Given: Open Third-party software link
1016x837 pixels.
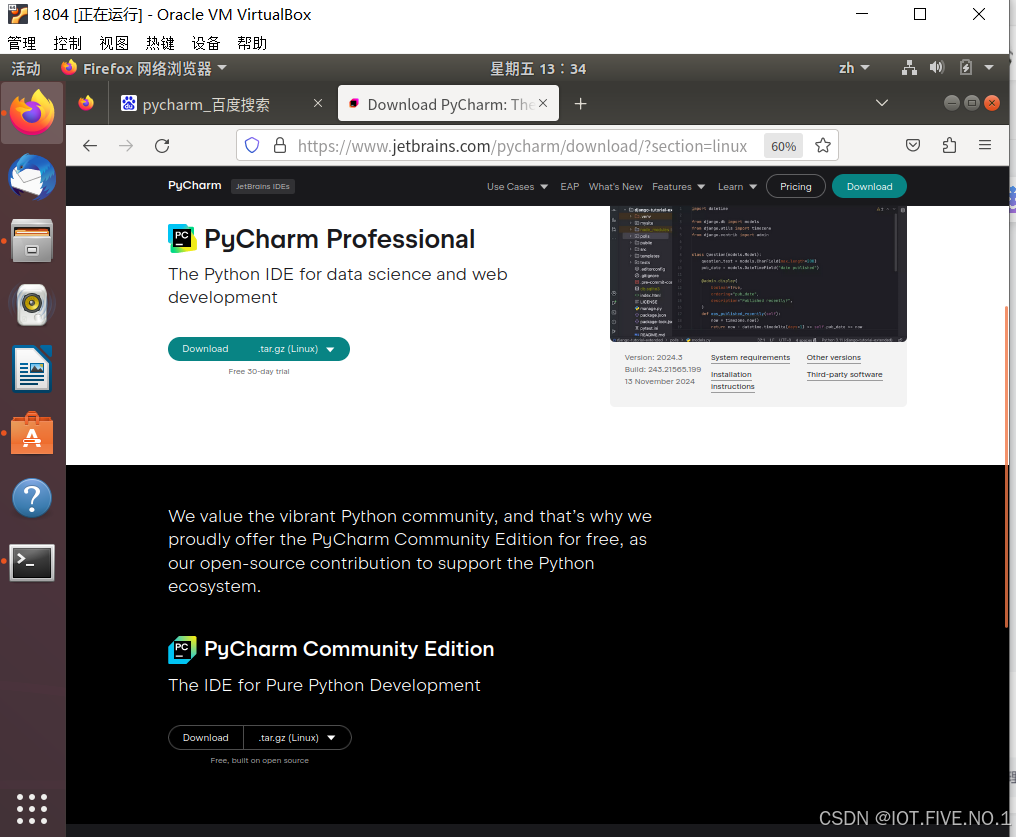Looking at the screenshot, I should (844, 374).
